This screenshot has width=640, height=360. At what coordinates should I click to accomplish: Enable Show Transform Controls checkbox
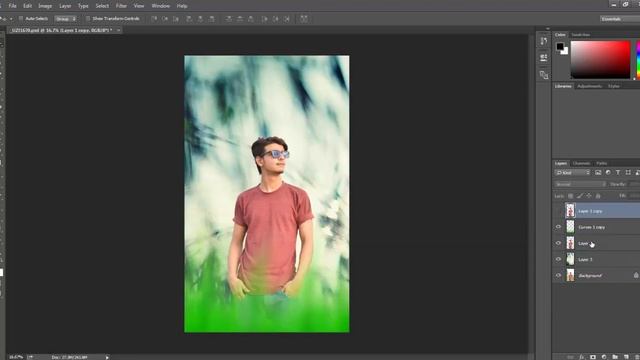pyautogui.click(x=88, y=19)
